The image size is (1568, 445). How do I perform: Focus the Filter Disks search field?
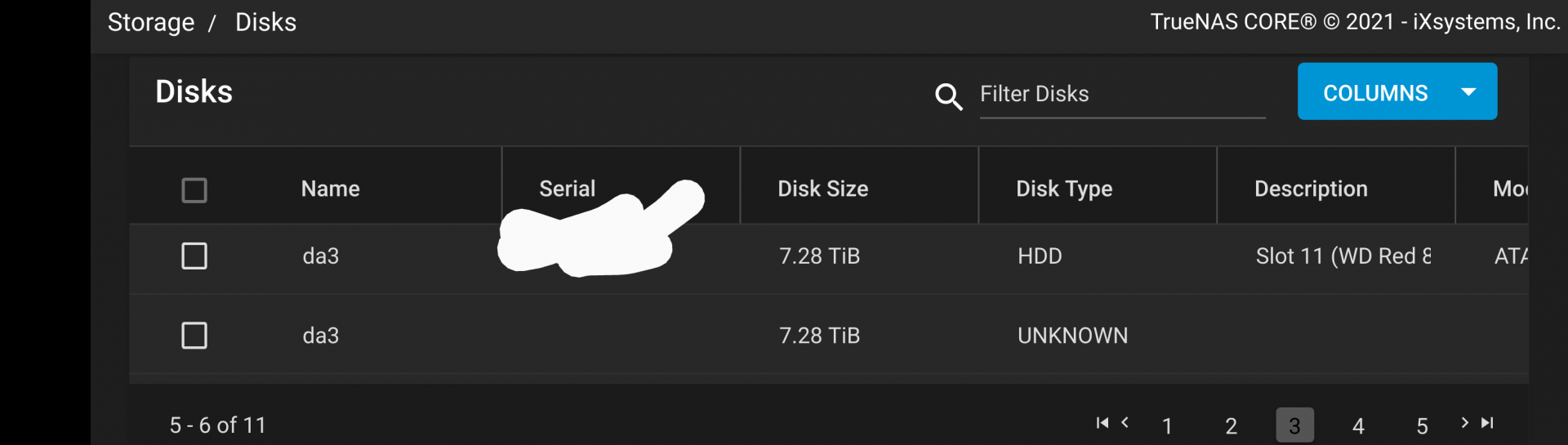(1122, 94)
